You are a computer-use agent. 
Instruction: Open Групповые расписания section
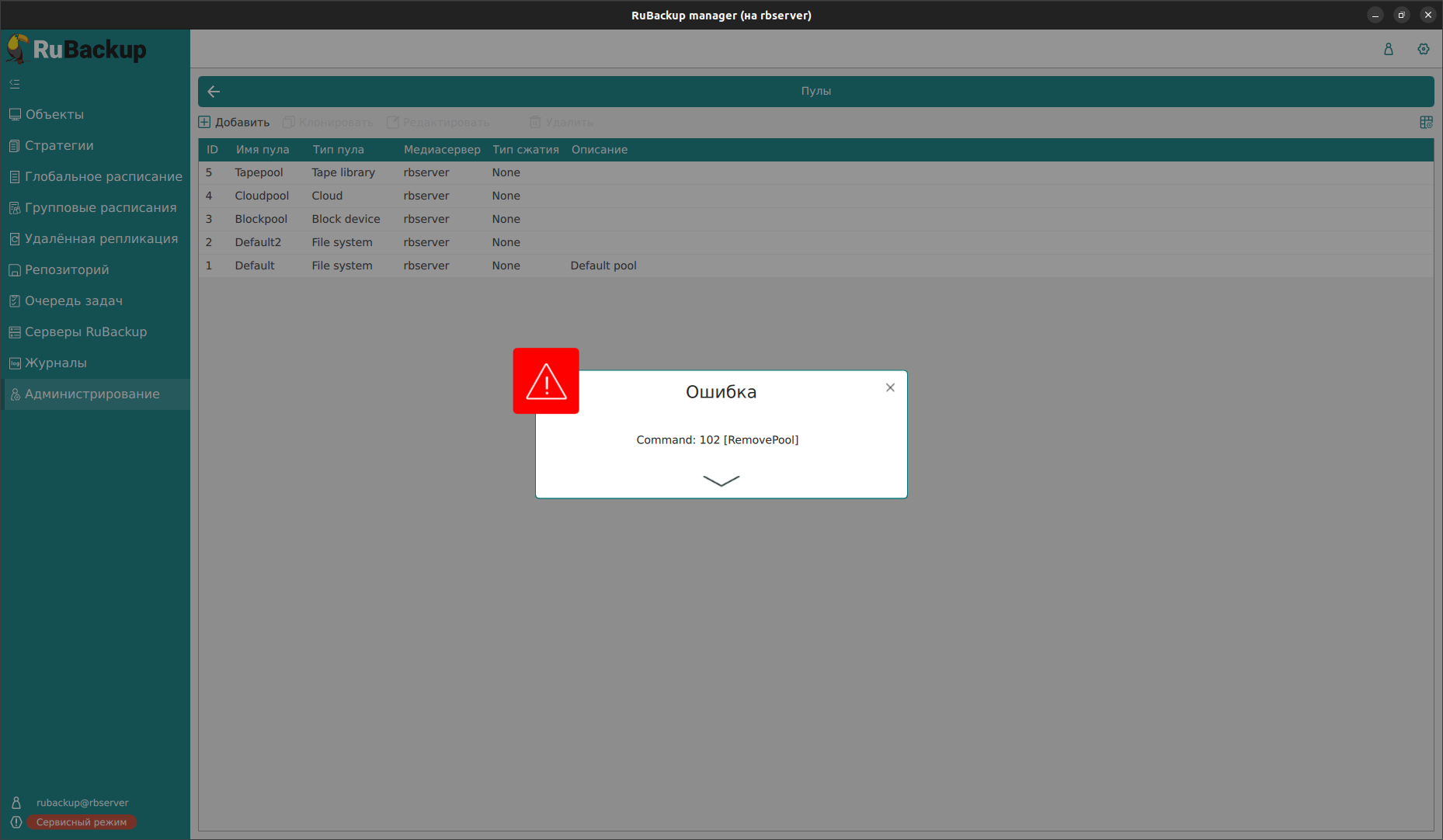(x=100, y=208)
